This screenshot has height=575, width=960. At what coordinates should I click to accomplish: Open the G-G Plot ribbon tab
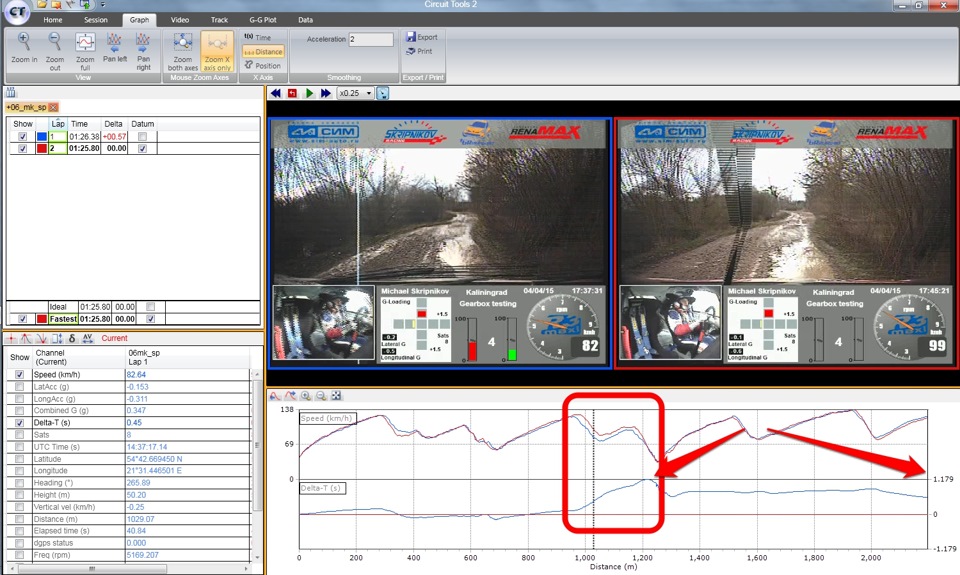point(263,20)
